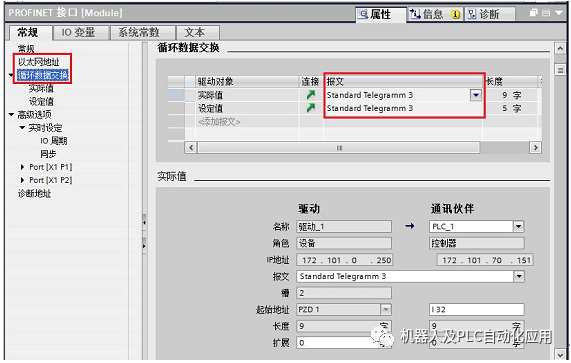The width and height of the screenshot is (571, 363).
Task: Switch to the 常规 tab
Action: click(28, 33)
